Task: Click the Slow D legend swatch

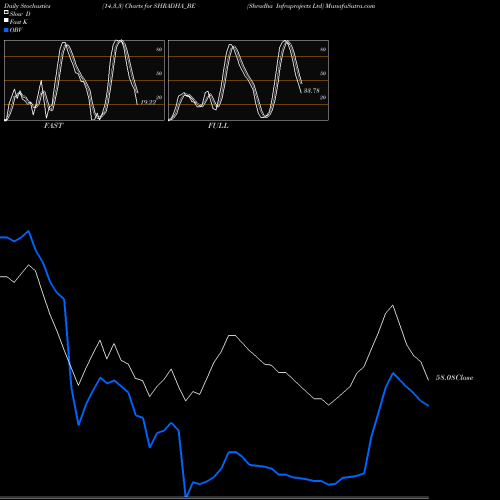Action: 6,12
